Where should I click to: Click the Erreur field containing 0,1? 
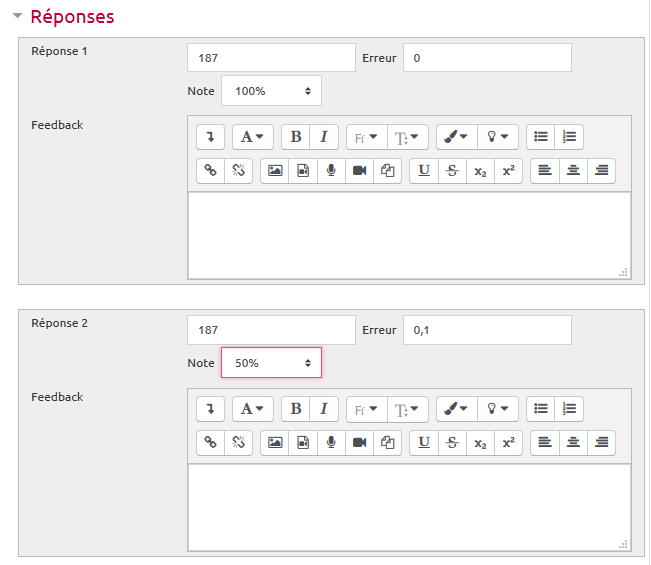click(487, 330)
